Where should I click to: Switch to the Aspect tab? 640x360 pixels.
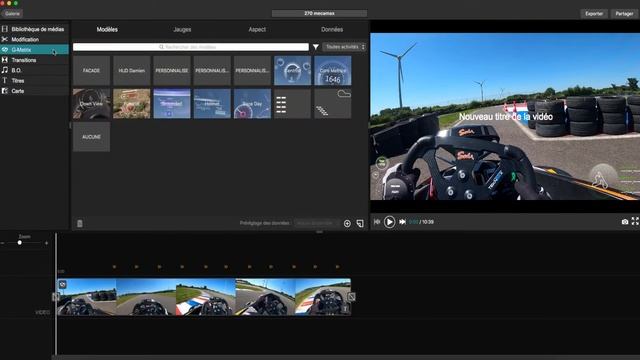pyautogui.click(x=257, y=29)
